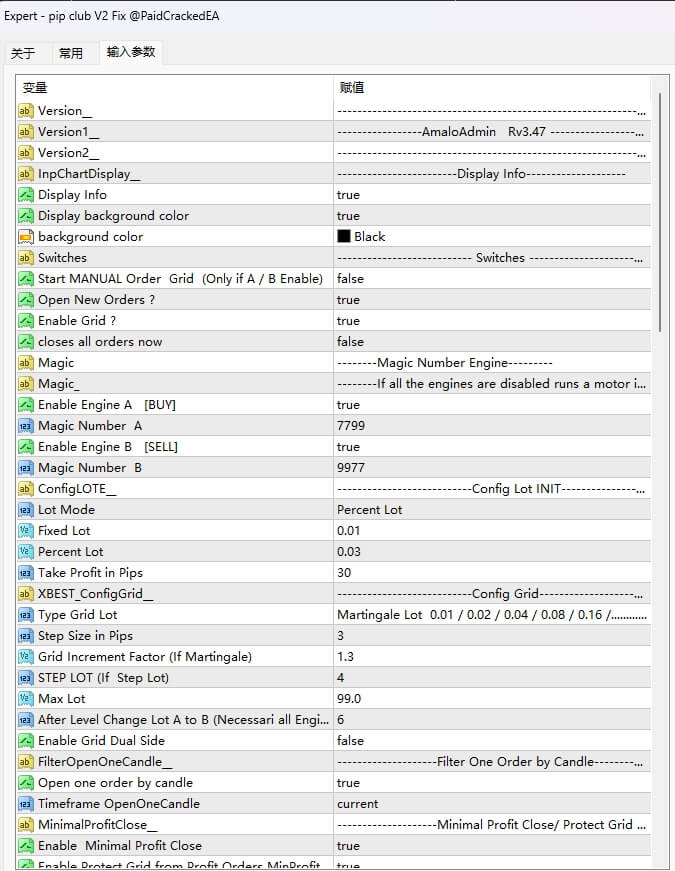Click the boolean icon beside Enable Engine A [BUY]
675x871 pixels.
click(x=26, y=405)
